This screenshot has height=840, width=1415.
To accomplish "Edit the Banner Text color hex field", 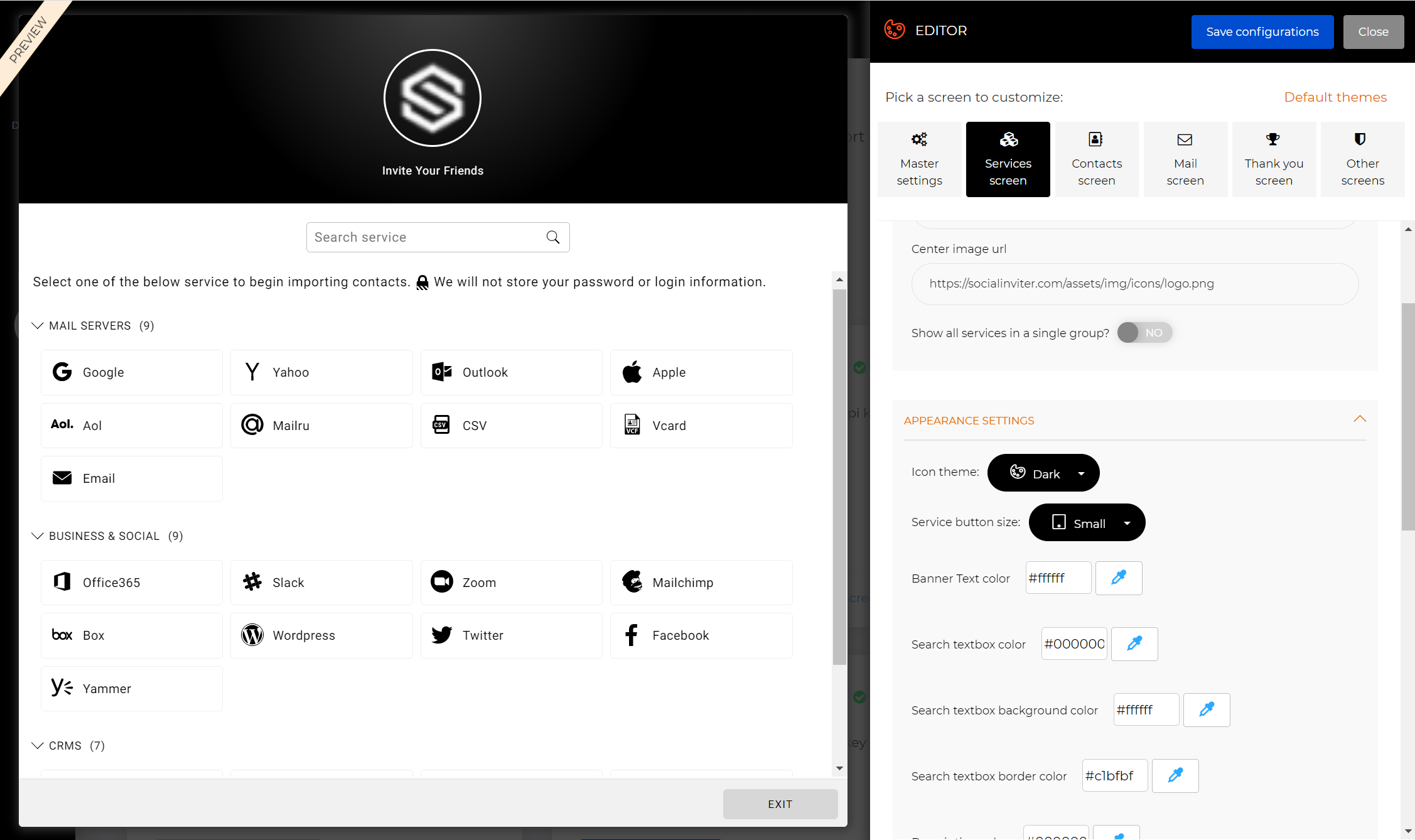I will pyautogui.click(x=1058, y=578).
